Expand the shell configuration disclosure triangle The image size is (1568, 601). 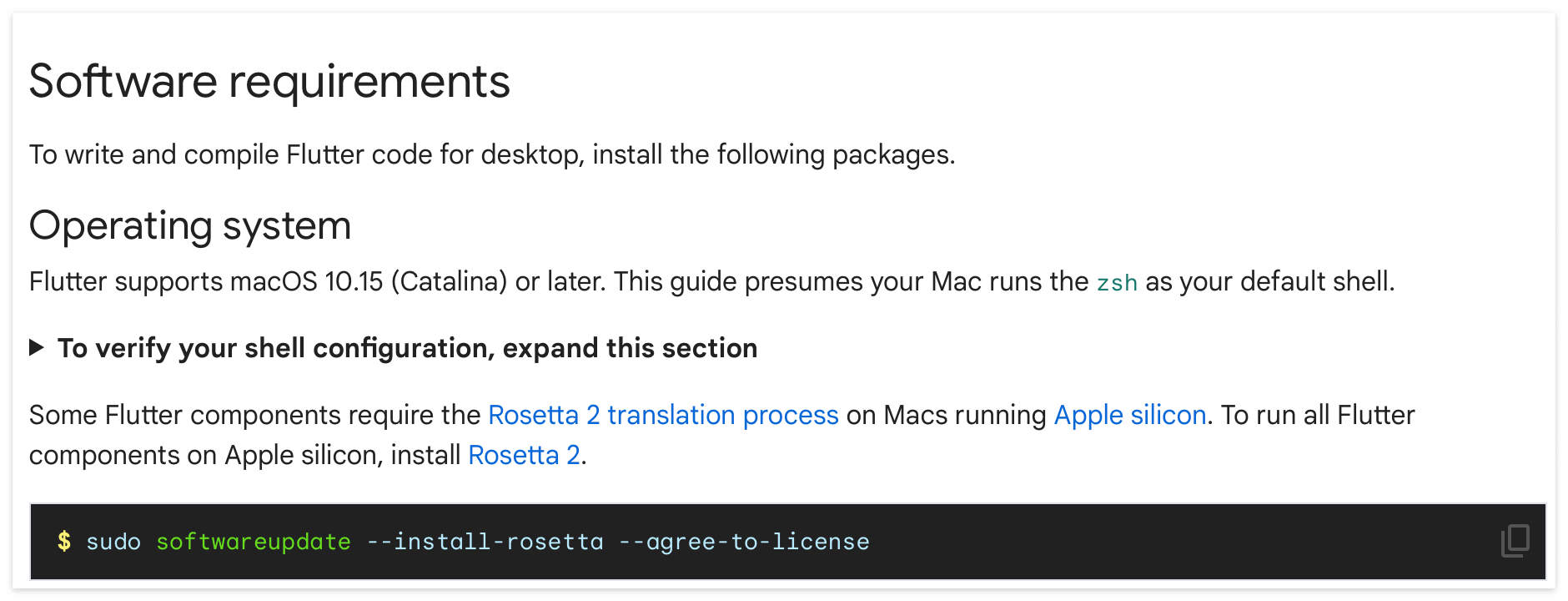coord(36,347)
